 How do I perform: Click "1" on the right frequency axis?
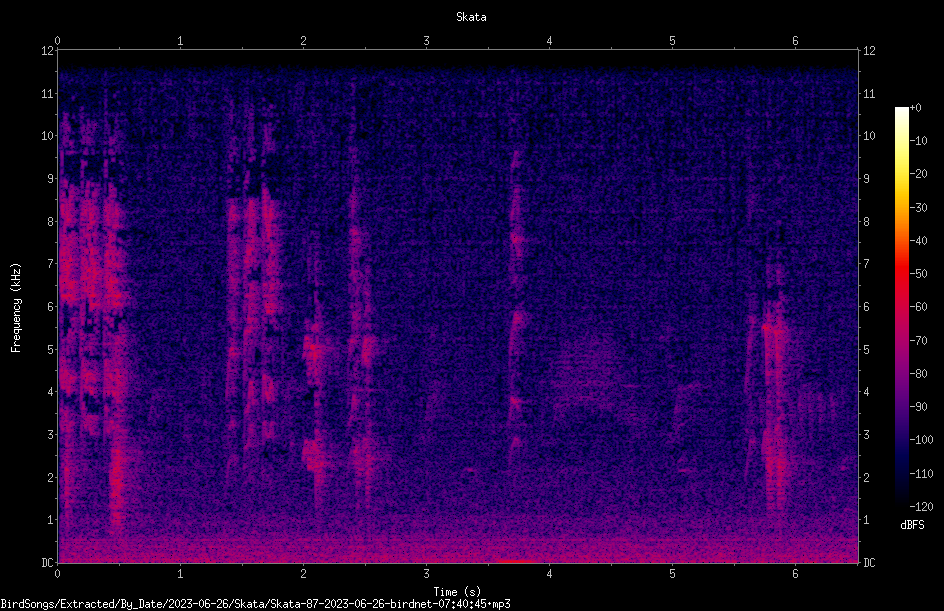click(866, 520)
